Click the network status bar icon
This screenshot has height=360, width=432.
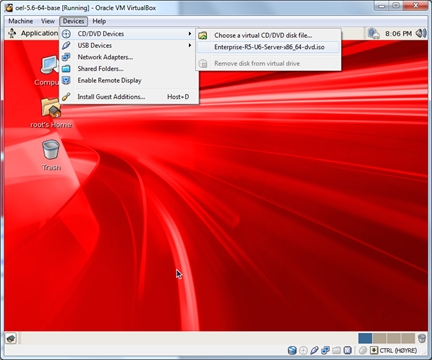point(325,350)
